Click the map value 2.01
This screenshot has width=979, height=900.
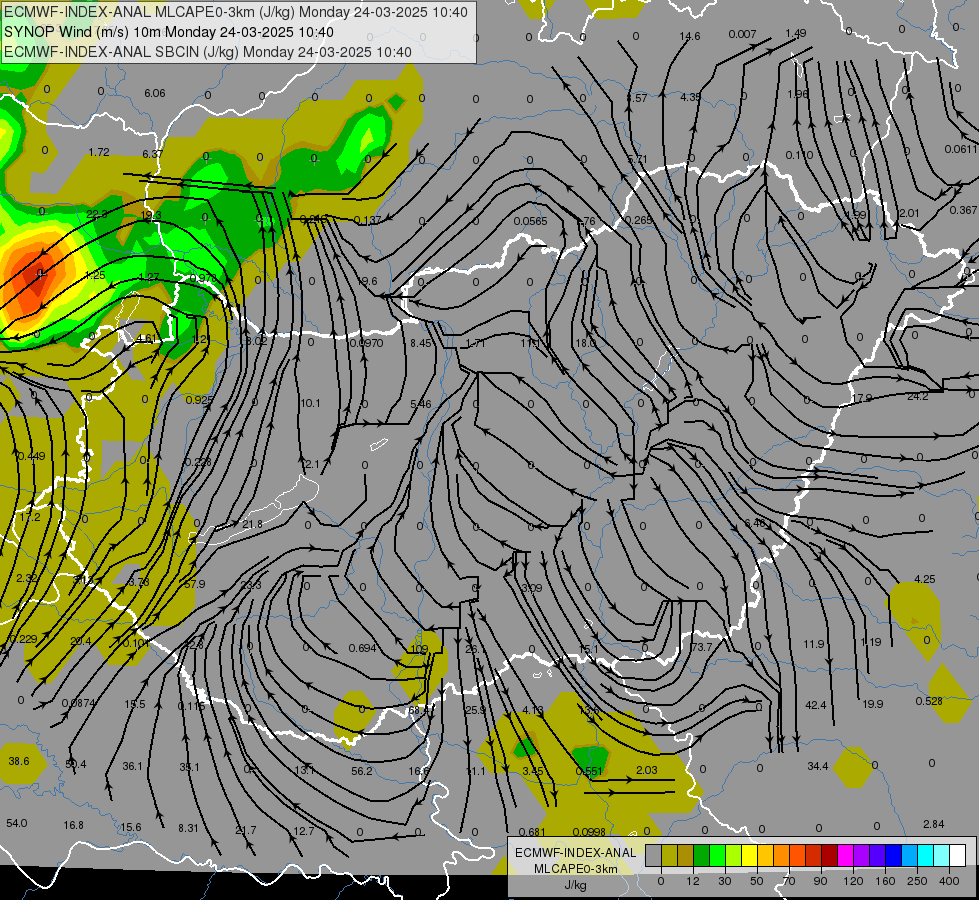click(x=908, y=213)
